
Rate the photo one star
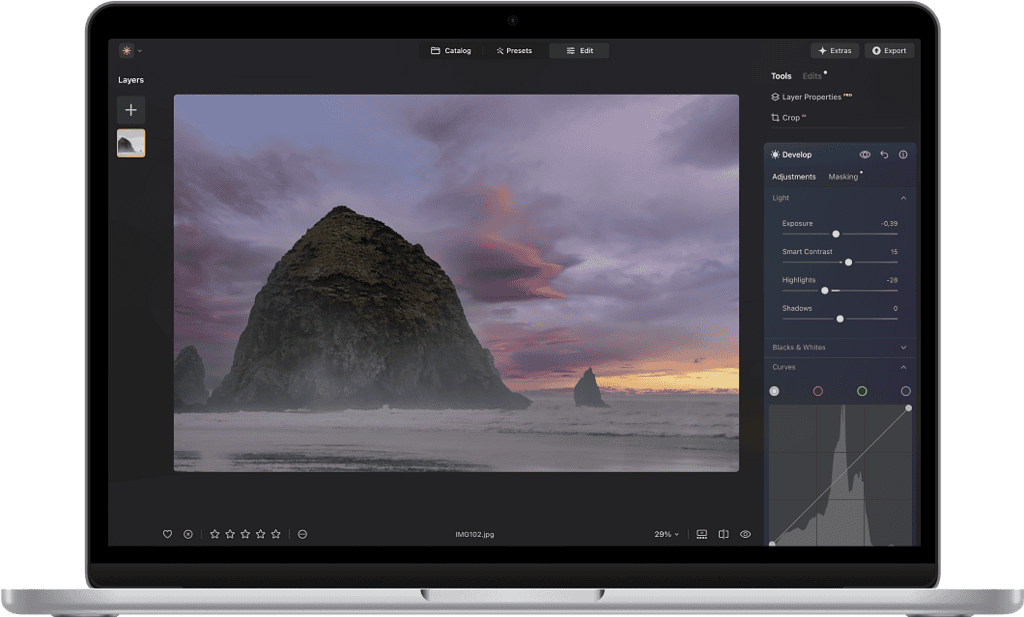(x=214, y=534)
